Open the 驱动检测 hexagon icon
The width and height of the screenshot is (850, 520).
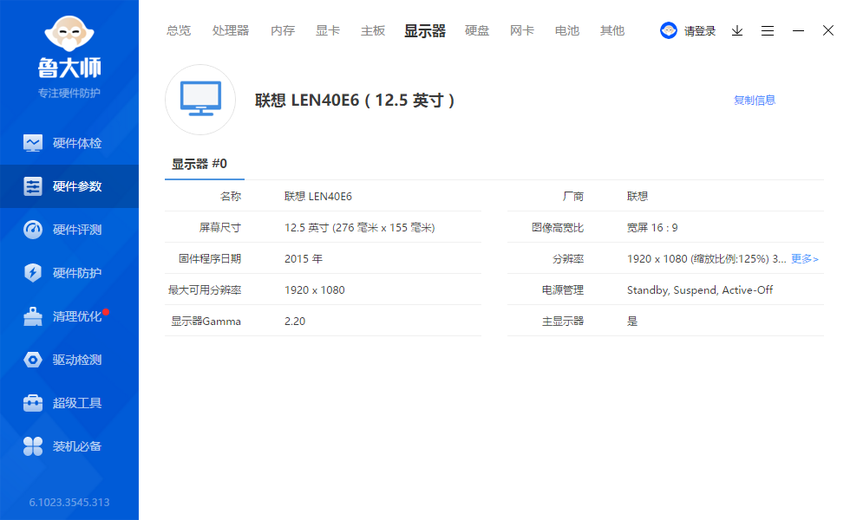(33, 359)
